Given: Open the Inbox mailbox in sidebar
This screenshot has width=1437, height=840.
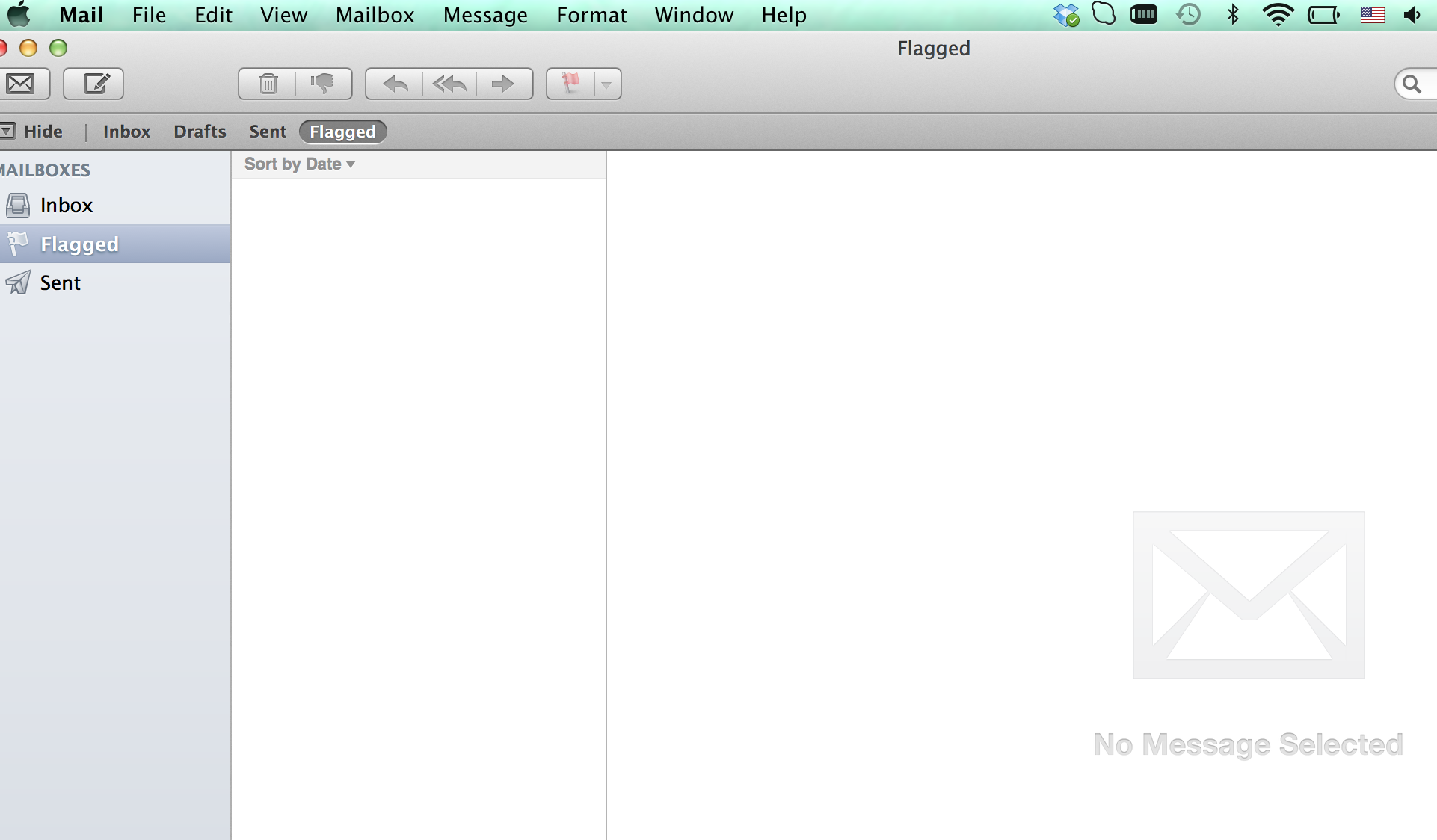Looking at the screenshot, I should (x=66, y=206).
